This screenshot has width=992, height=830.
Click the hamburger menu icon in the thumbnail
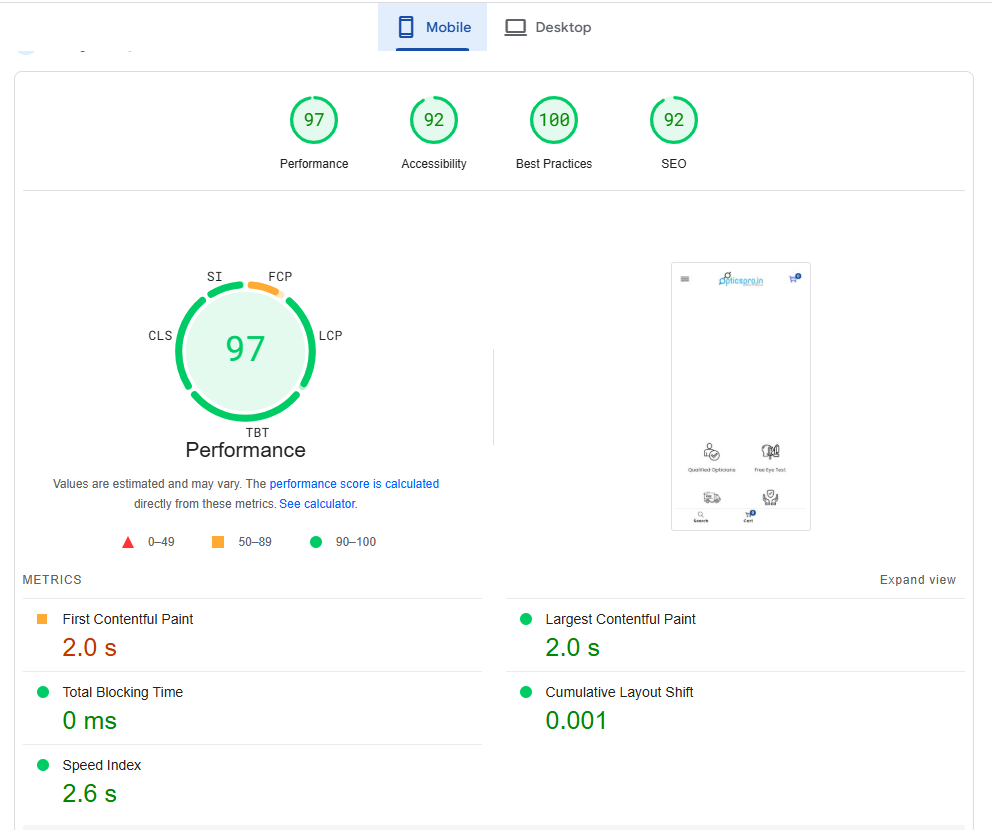[685, 279]
